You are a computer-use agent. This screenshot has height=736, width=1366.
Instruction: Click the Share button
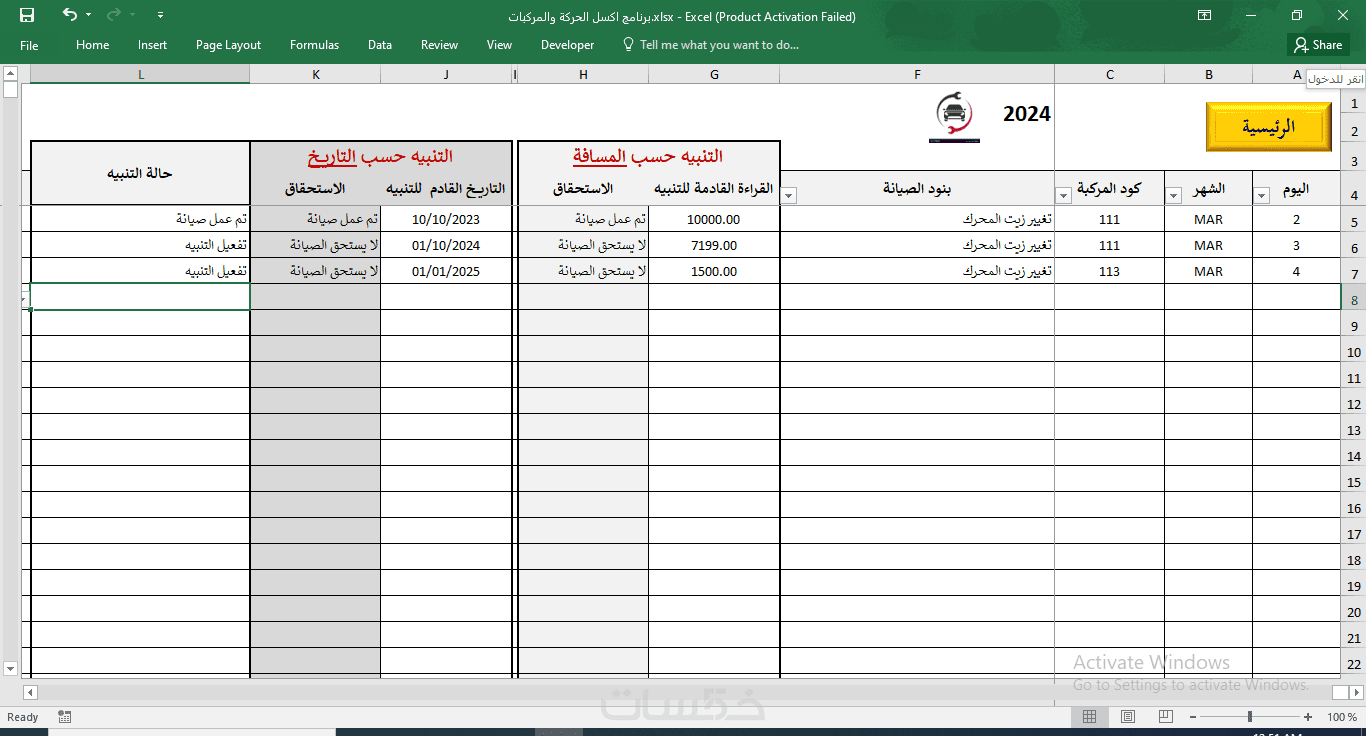(x=1318, y=45)
